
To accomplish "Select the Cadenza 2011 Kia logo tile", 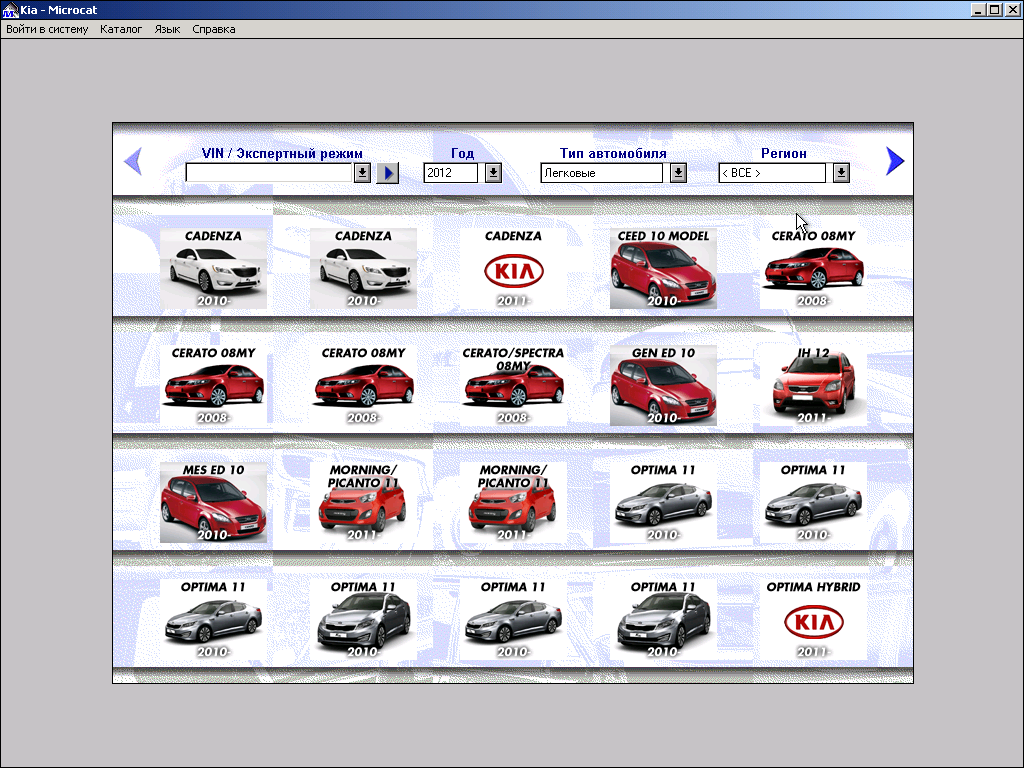I will click(513, 269).
